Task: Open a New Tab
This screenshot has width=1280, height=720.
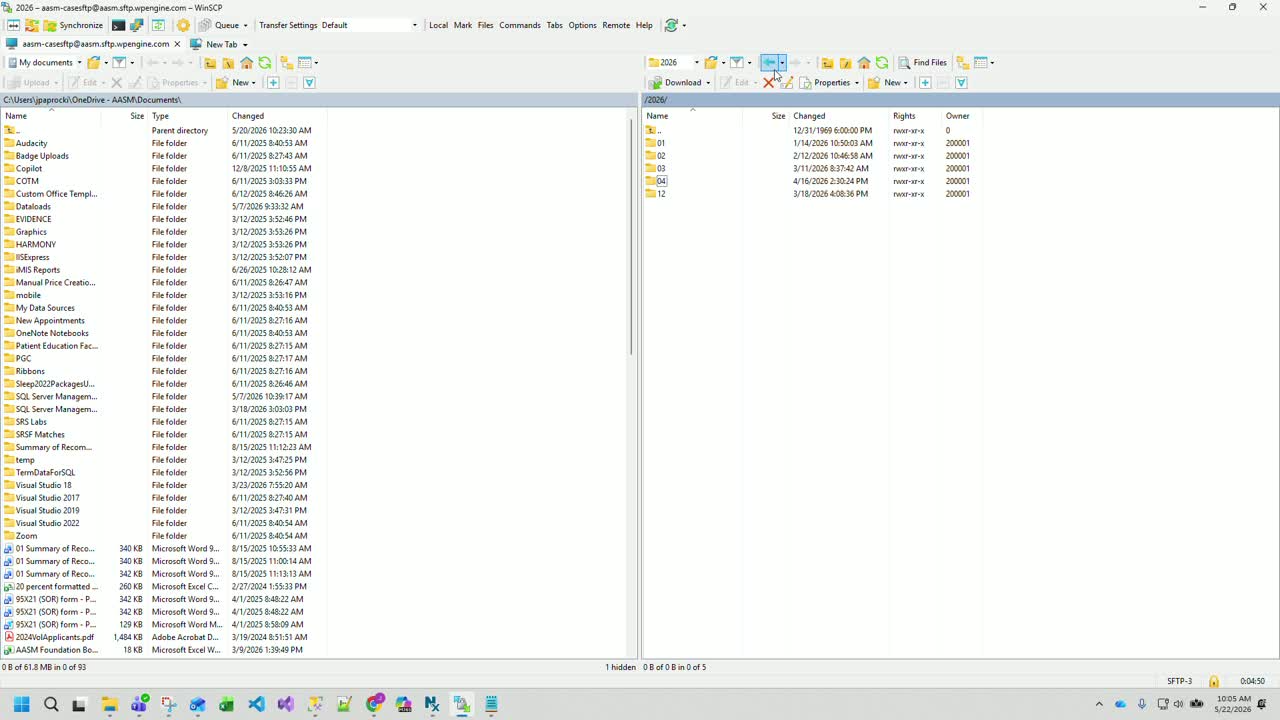Action: pos(214,44)
